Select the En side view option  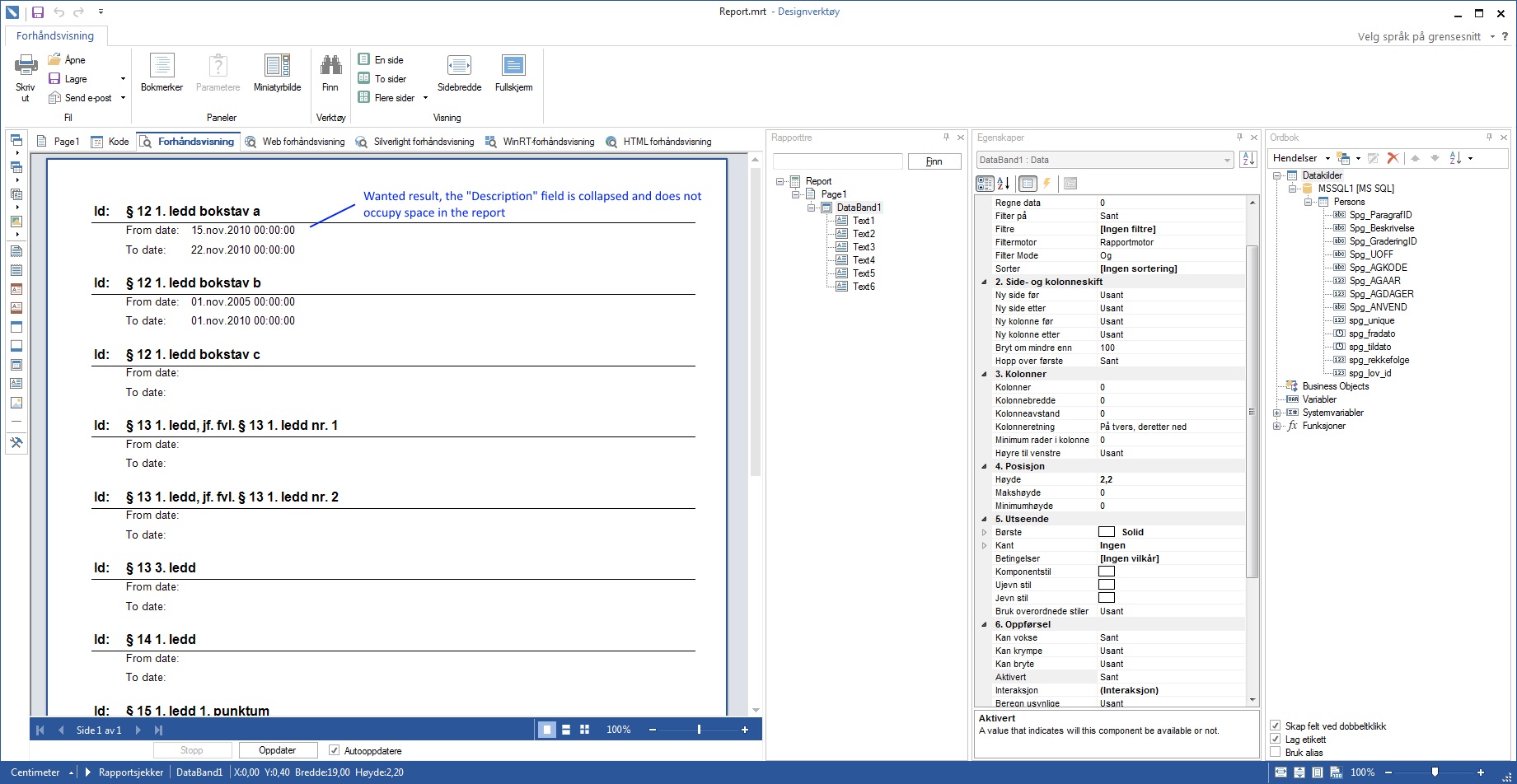pos(381,59)
